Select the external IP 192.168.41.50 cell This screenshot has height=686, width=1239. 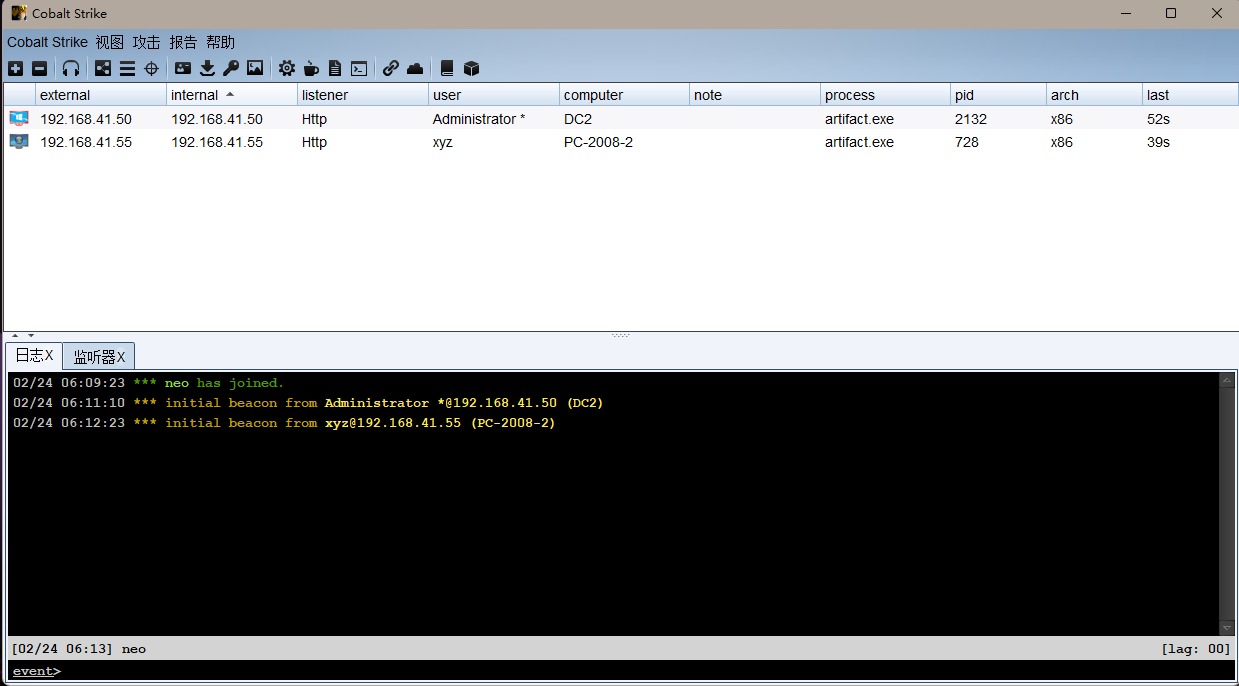(x=101, y=119)
